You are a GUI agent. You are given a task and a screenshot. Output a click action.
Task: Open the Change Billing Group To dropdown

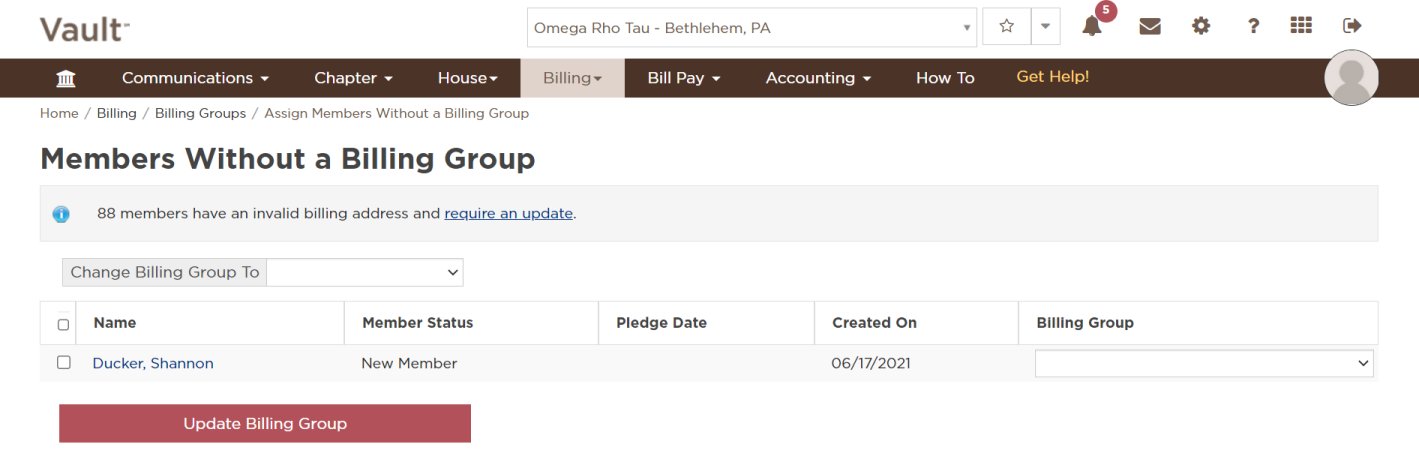pyautogui.click(x=365, y=272)
